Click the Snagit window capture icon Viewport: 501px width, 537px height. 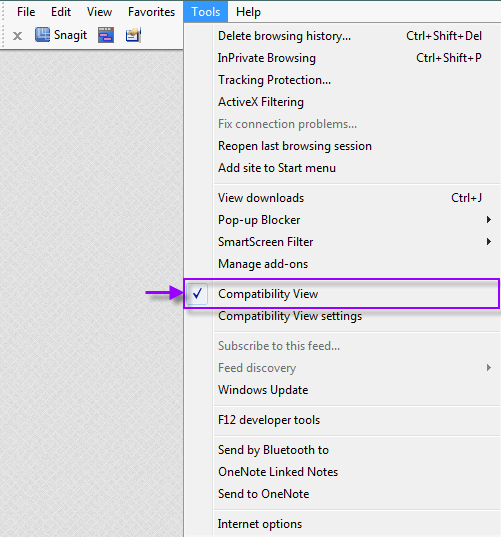tap(106, 35)
